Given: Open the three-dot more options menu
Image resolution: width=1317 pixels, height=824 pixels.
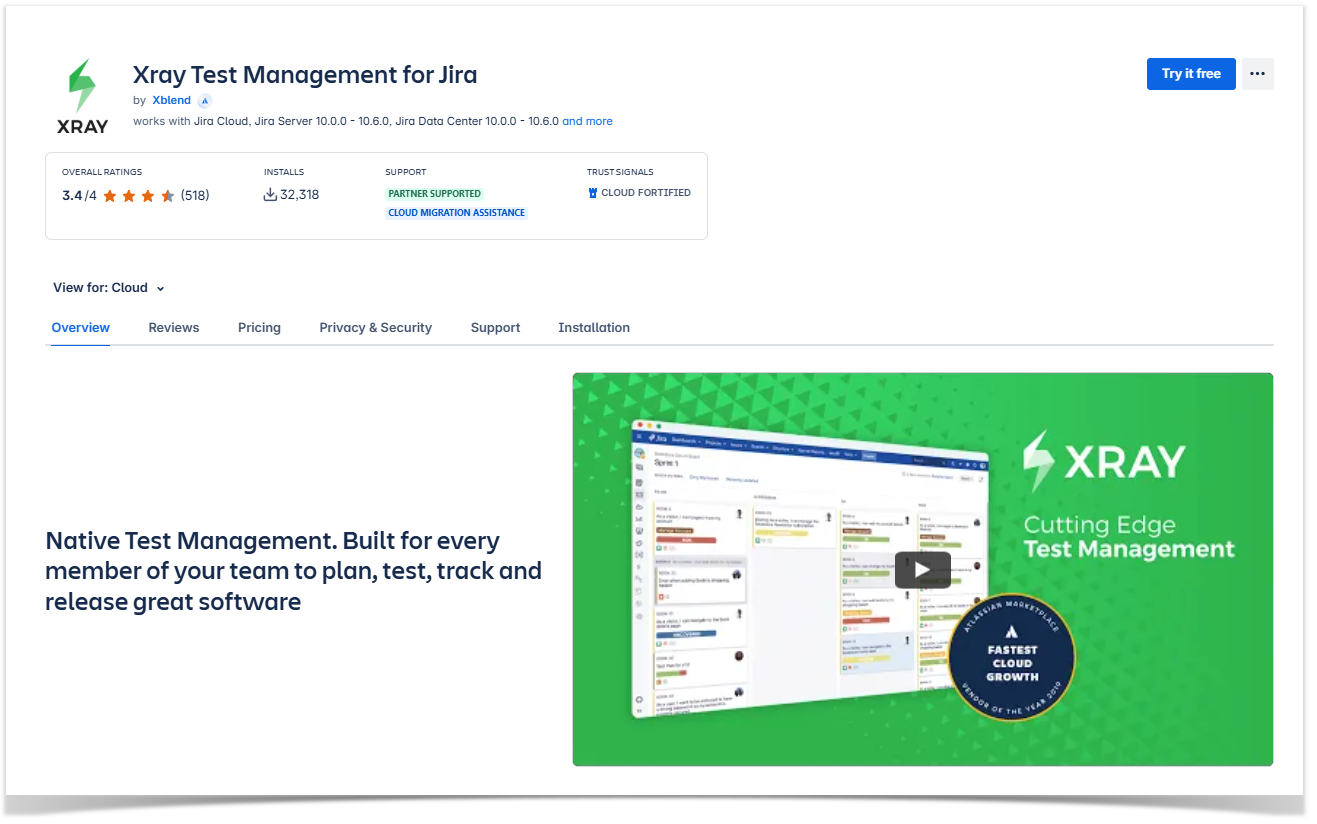Looking at the screenshot, I should coord(1257,74).
